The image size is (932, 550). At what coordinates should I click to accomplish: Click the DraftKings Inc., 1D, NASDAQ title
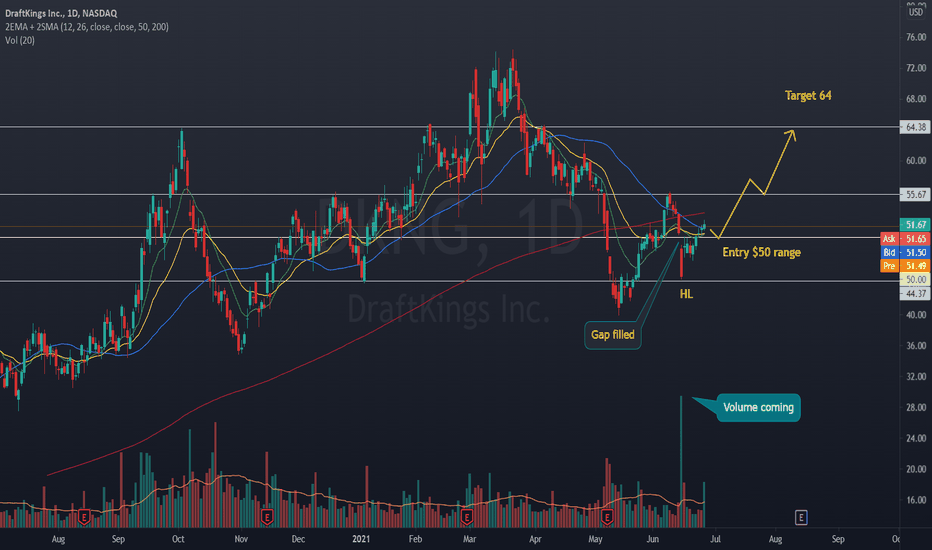click(61, 13)
